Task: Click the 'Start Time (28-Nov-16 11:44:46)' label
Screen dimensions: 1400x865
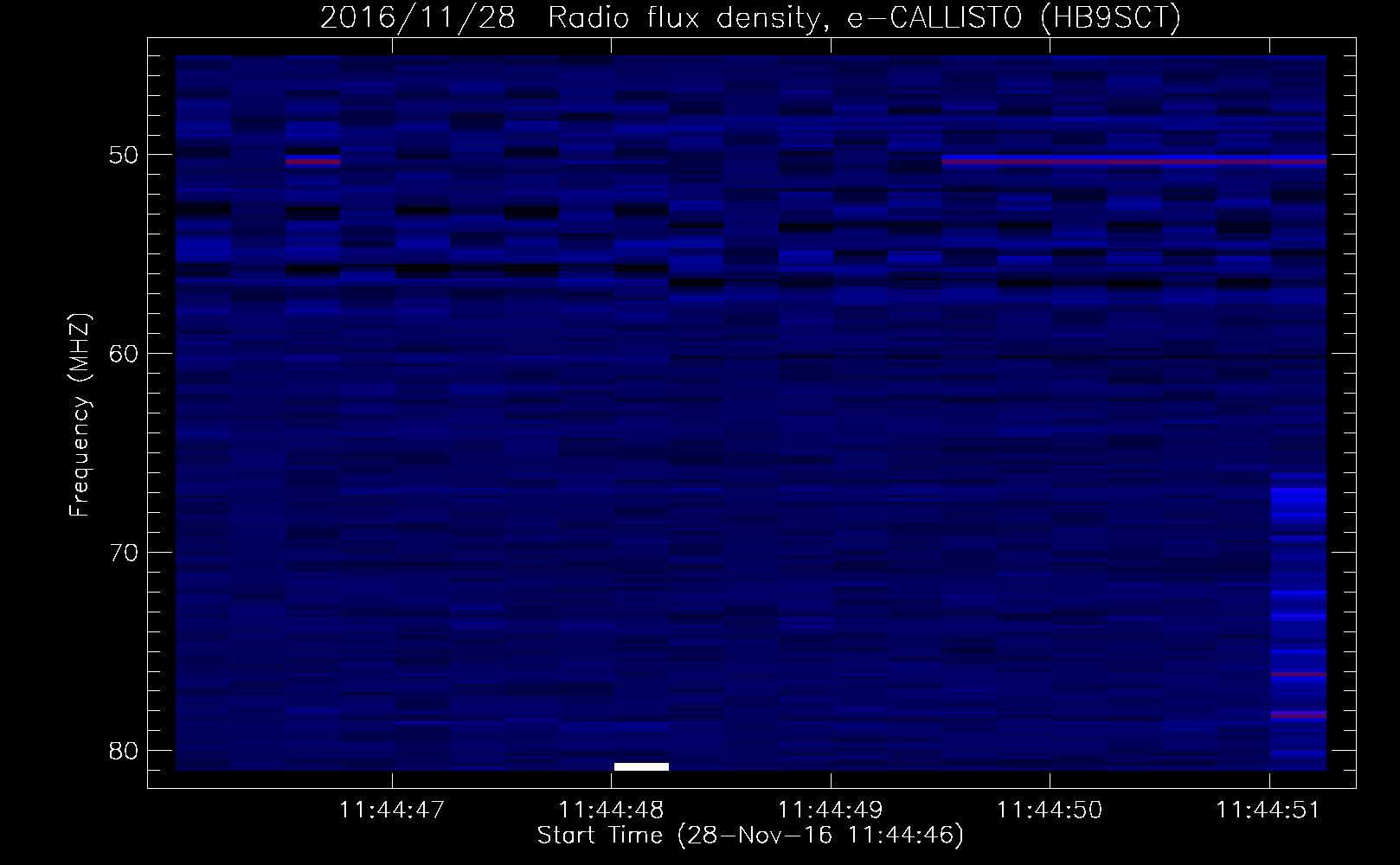Action: (x=750, y=836)
